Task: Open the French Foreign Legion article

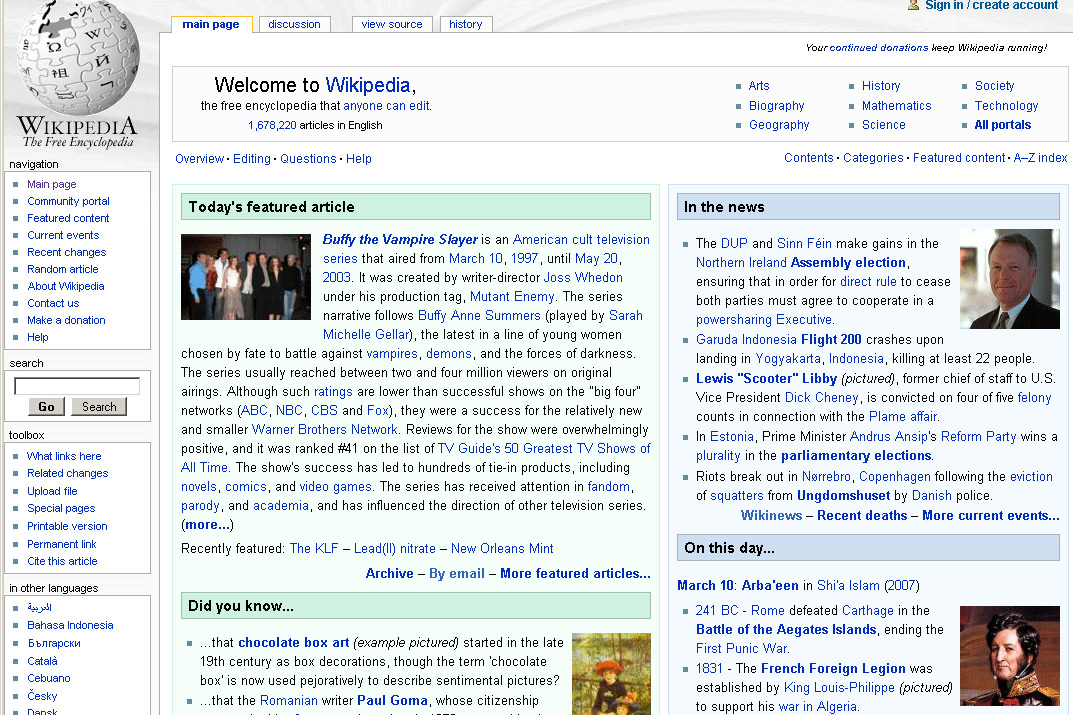Action: [x=833, y=668]
